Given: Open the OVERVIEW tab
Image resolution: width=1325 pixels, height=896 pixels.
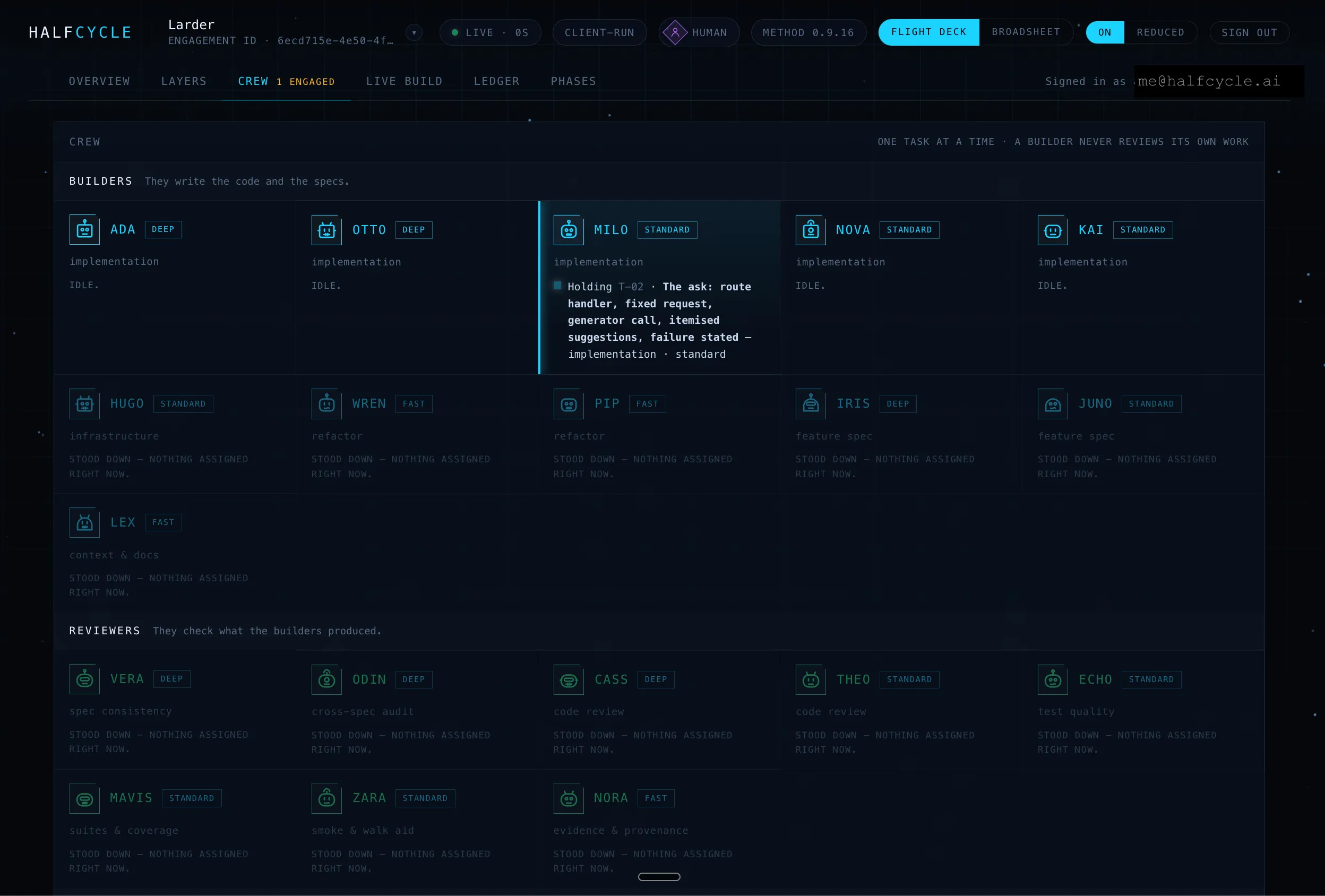Looking at the screenshot, I should click(x=99, y=82).
